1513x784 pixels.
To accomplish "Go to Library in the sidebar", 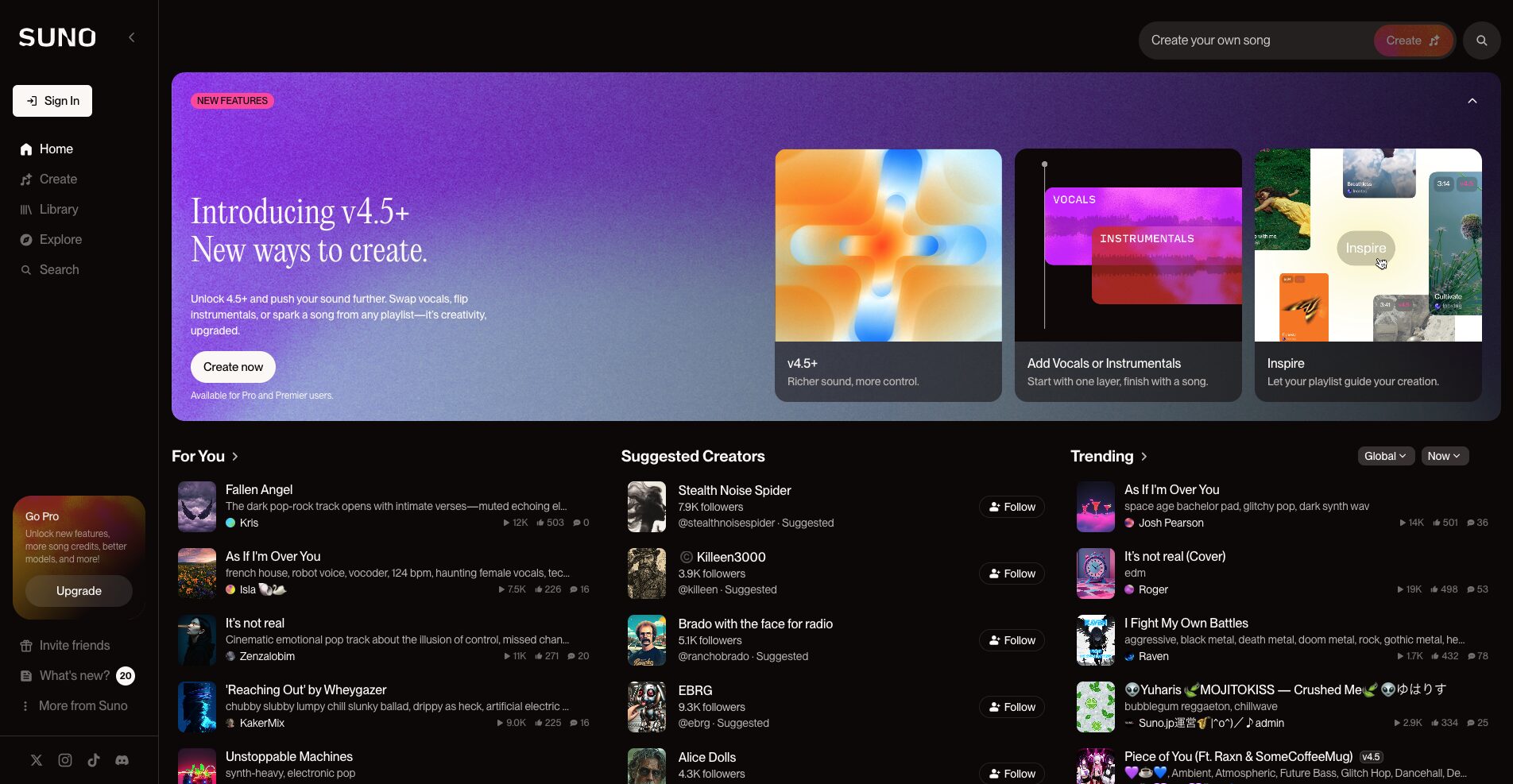I will pyautogui.click(x=58, y=210).
